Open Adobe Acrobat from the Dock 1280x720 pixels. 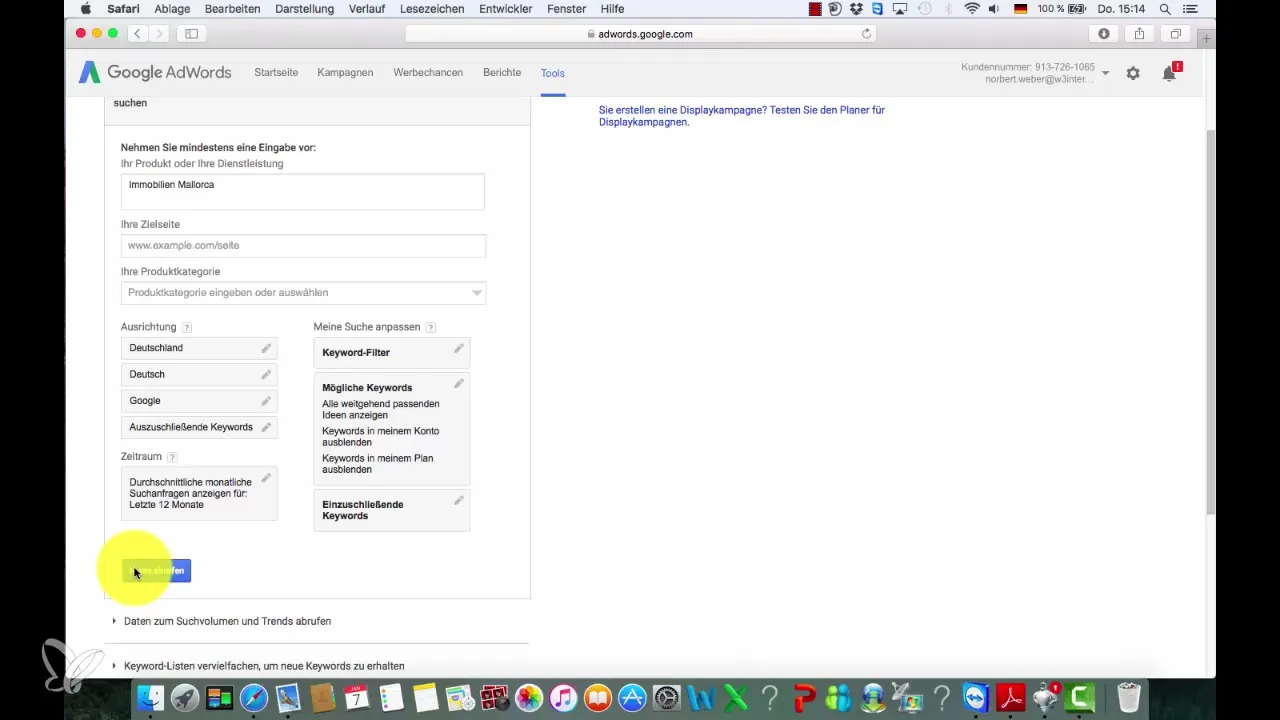(1010, 697)
